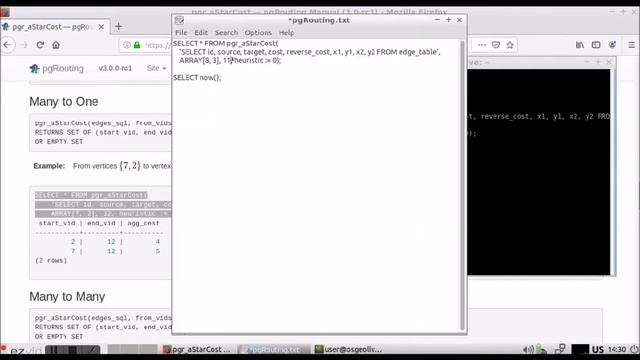
Task: Click the pgRouting logo link
Action: pyautogui.click(x=56, y=69)
